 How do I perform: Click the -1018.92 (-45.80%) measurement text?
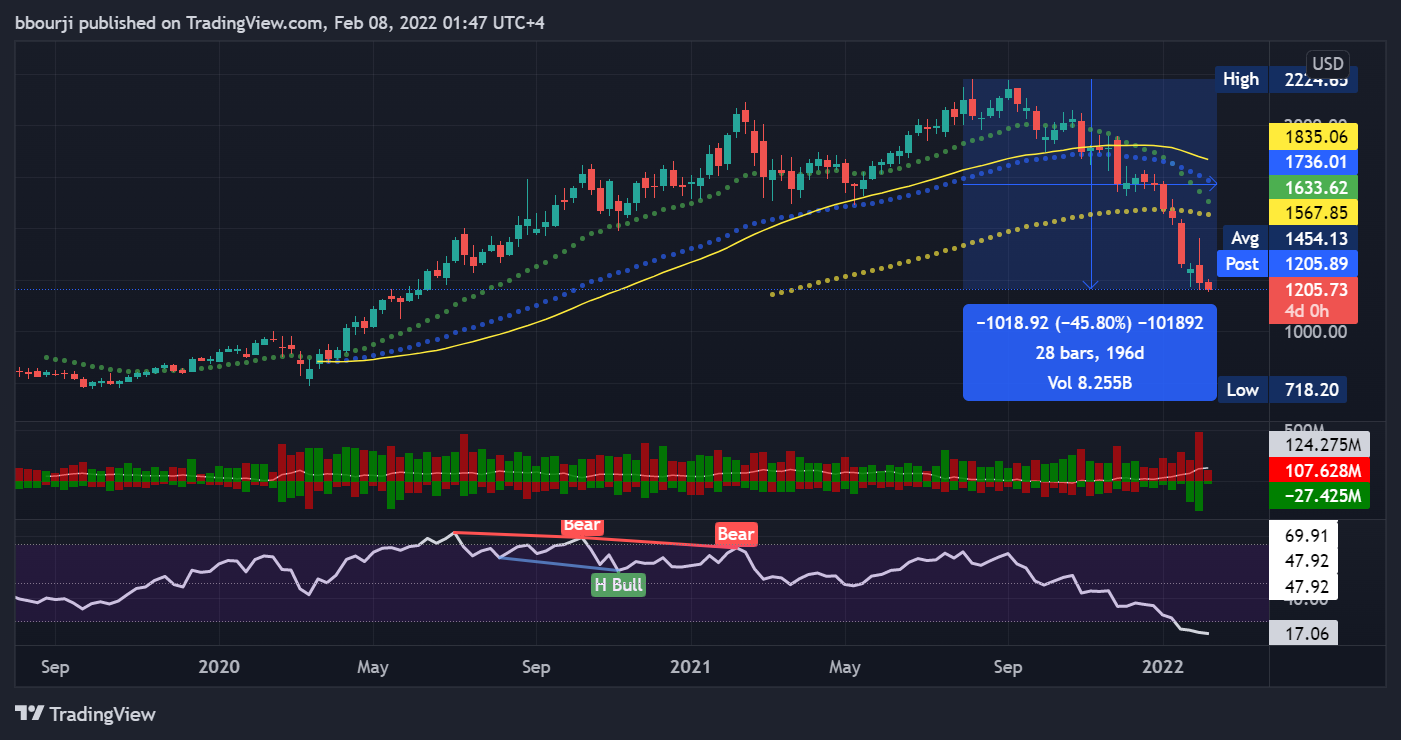pos(1090,322)
